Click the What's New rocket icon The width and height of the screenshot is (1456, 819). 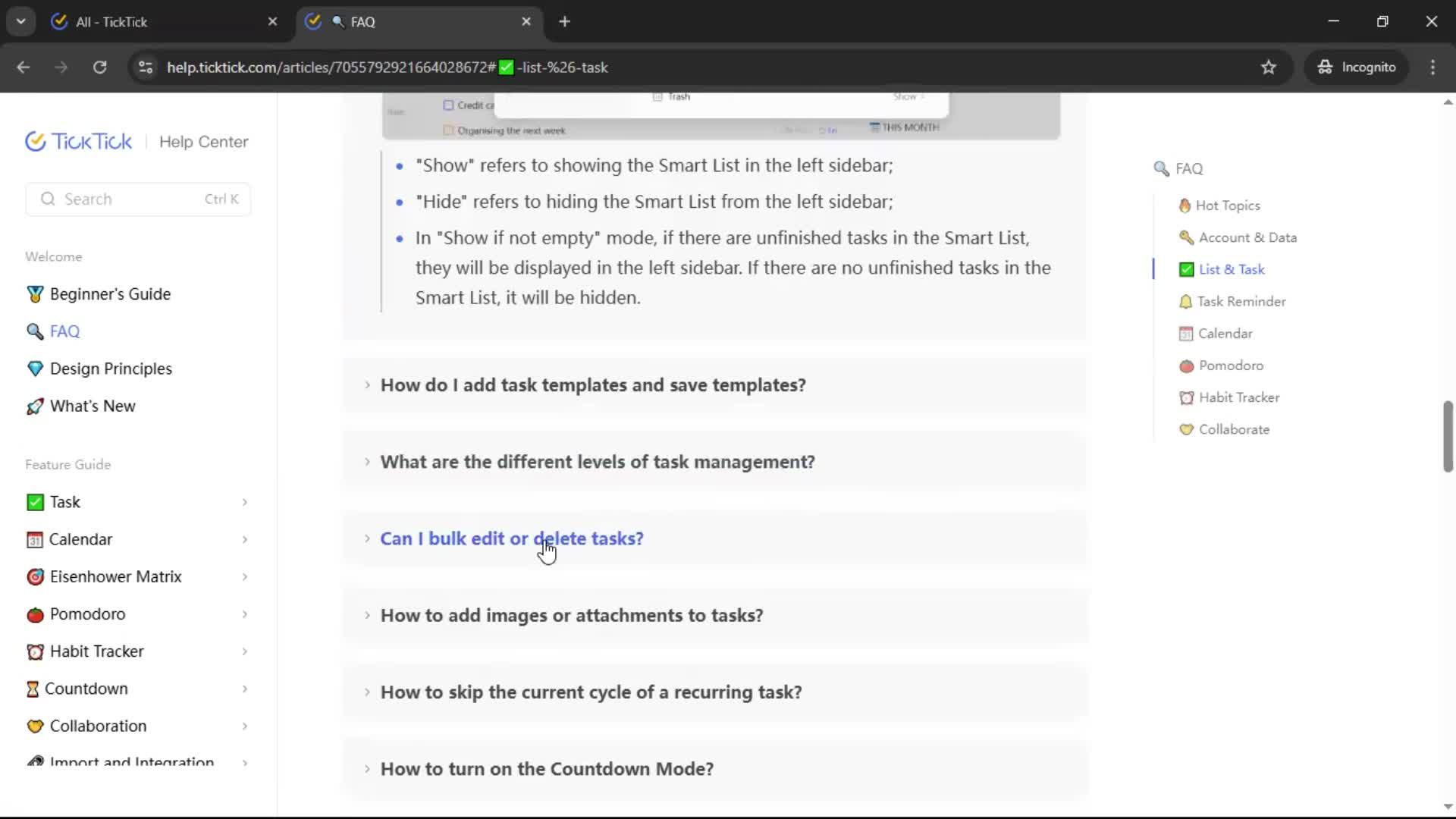coord(35,406)
